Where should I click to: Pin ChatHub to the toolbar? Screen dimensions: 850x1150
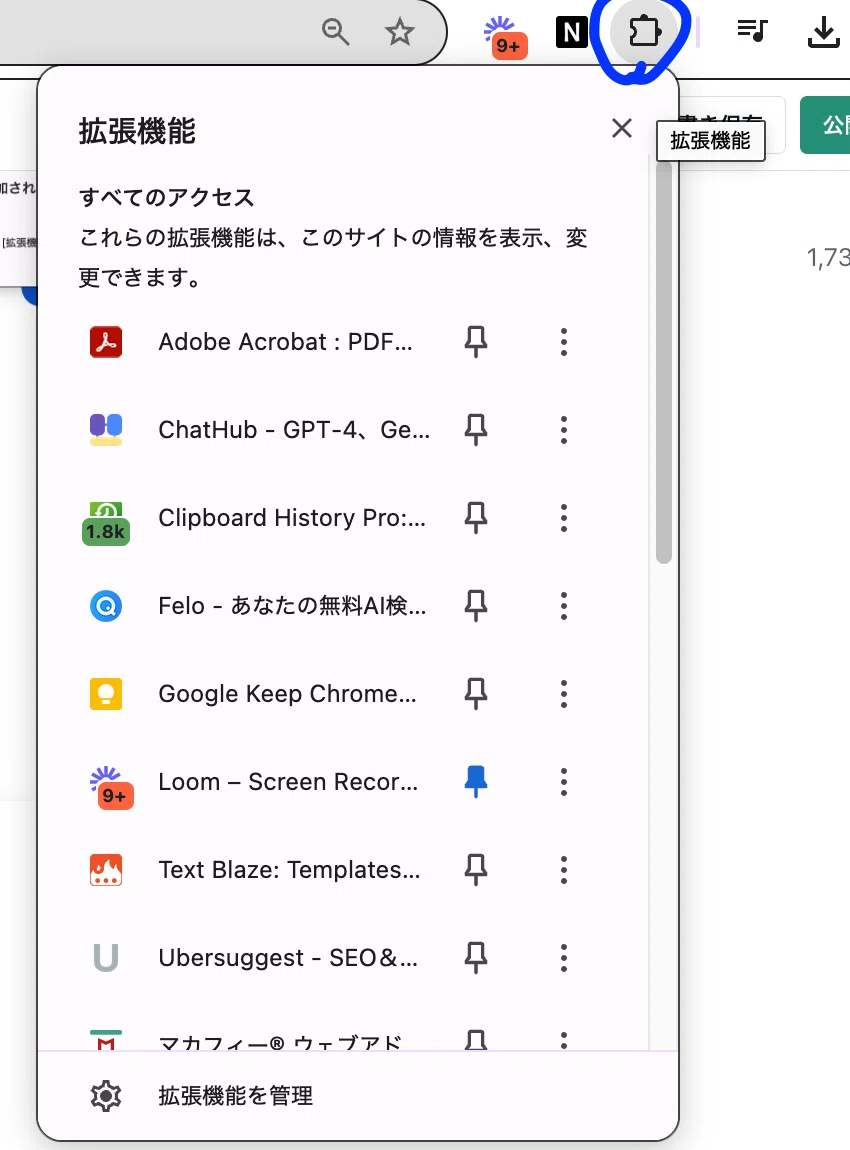476,430
